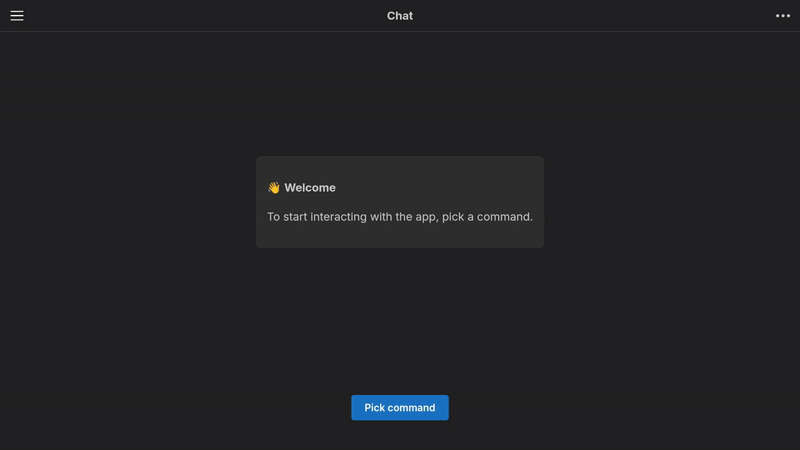This screenshot has height=450, width=800.
Task: Start interacting via the blue Pick command button
Action: point(400,408)
